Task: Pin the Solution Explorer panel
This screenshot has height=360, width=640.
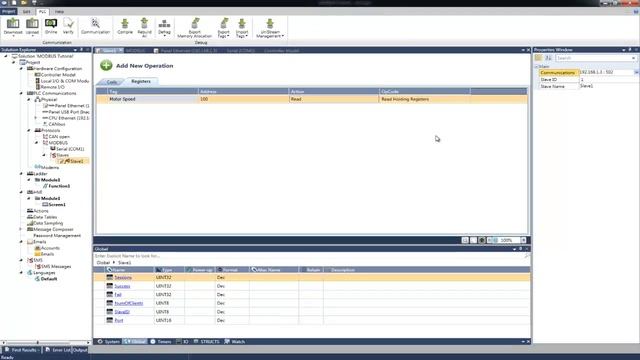Action: coord(81,50)
